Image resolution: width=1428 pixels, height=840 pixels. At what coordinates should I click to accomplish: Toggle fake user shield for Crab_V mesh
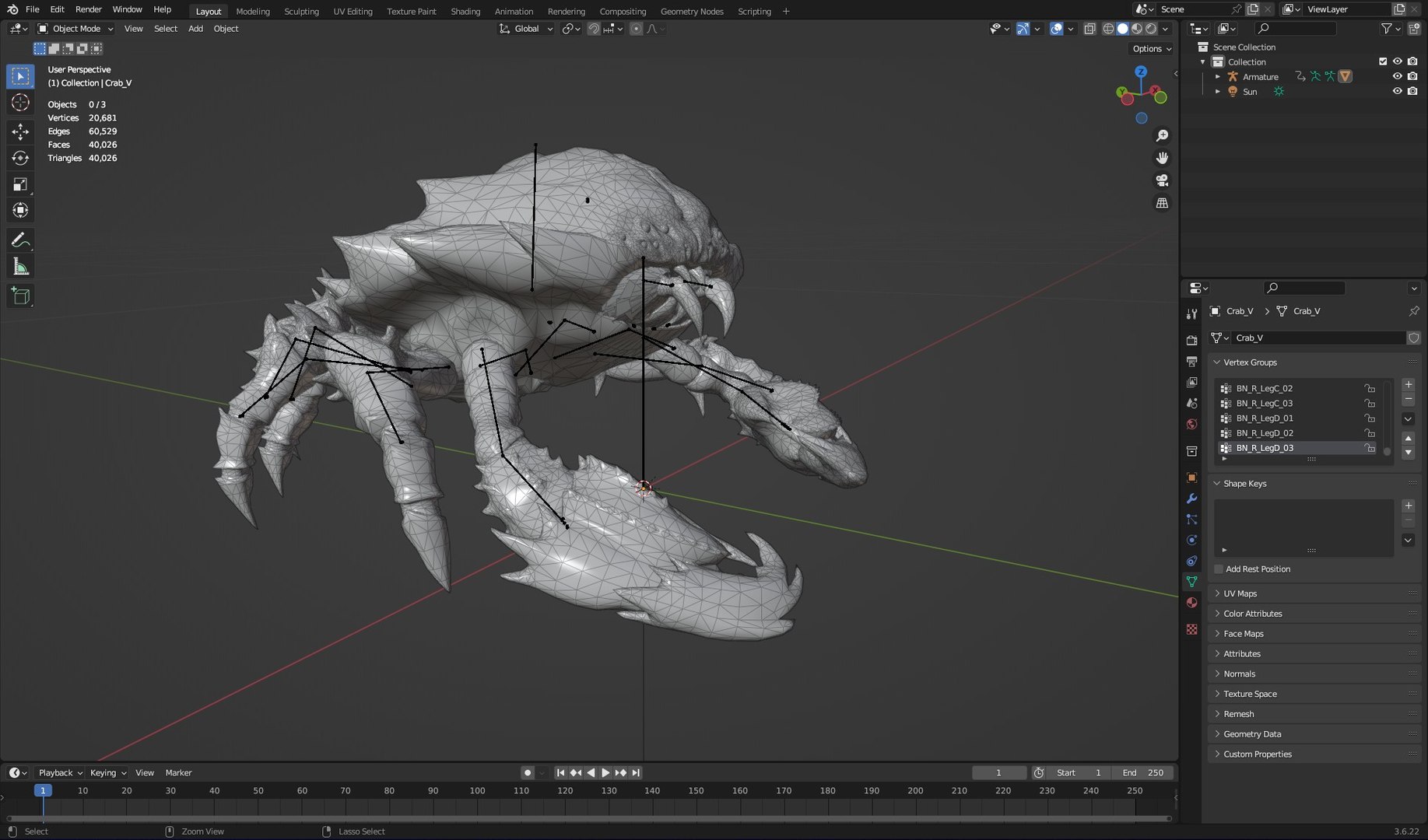pyautogui.click(x=1413, y=338)
